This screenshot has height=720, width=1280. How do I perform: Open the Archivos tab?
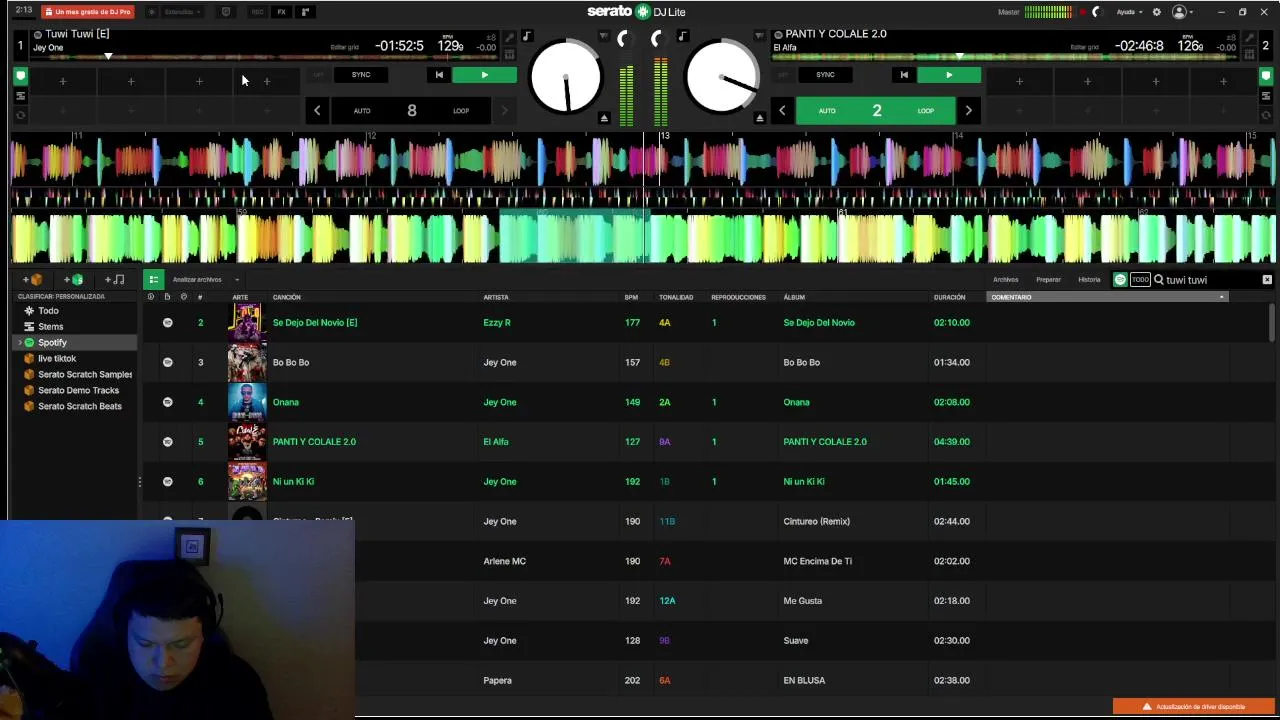pyautogui.click(x=1005, y=280)
